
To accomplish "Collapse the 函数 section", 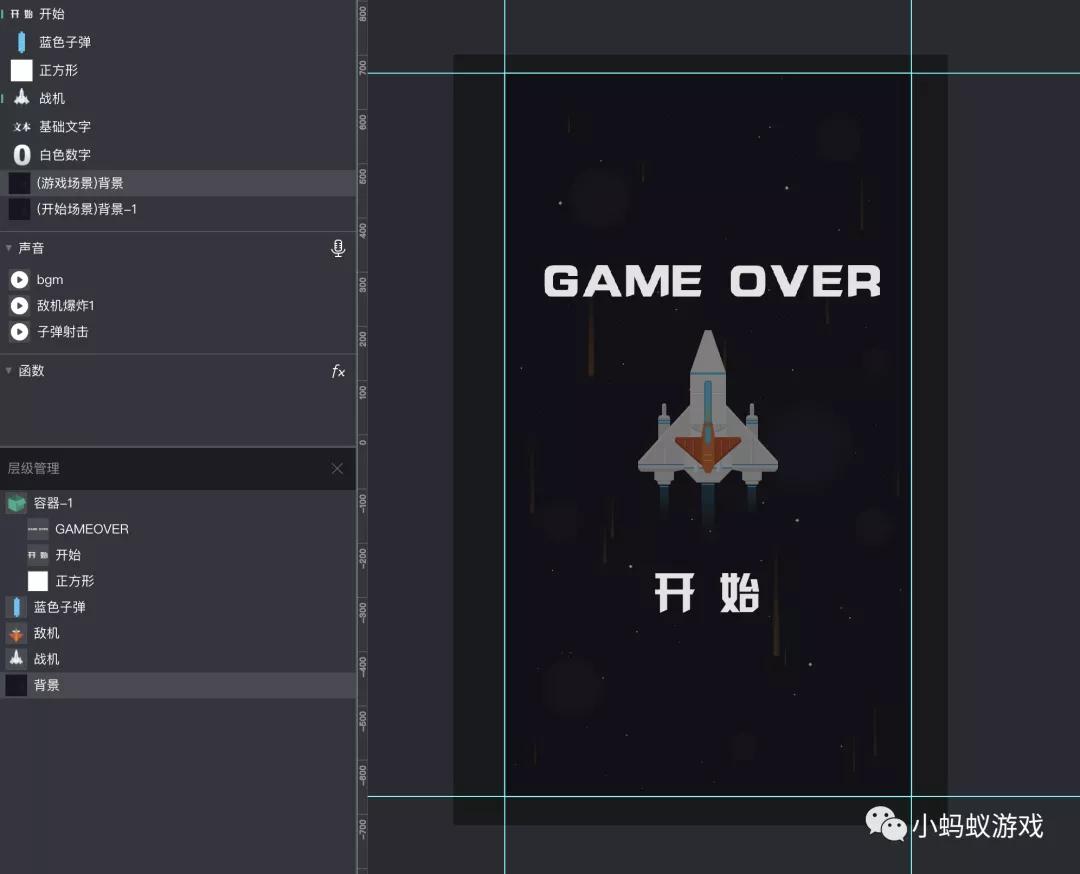I will (8, 370).
